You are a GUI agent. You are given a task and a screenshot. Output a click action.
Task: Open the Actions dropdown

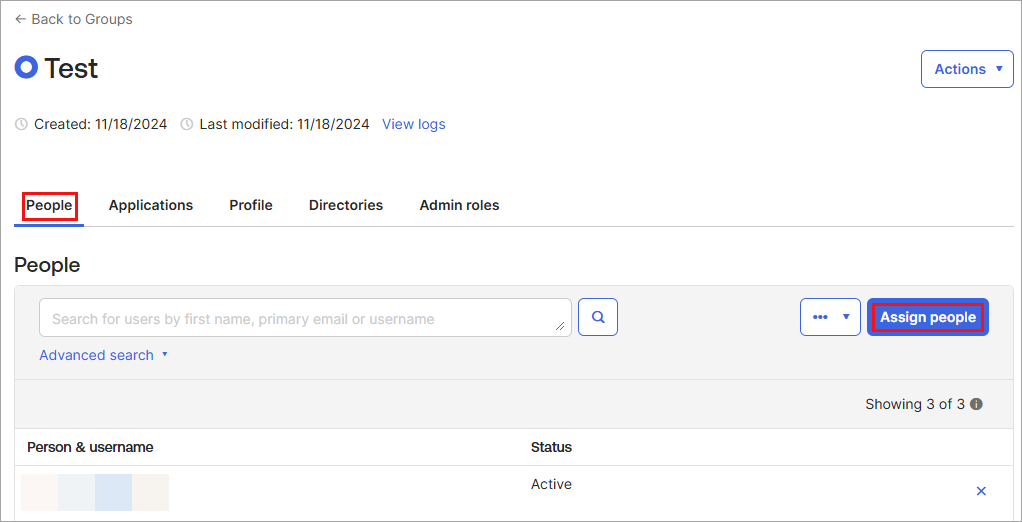pos(967,69)
